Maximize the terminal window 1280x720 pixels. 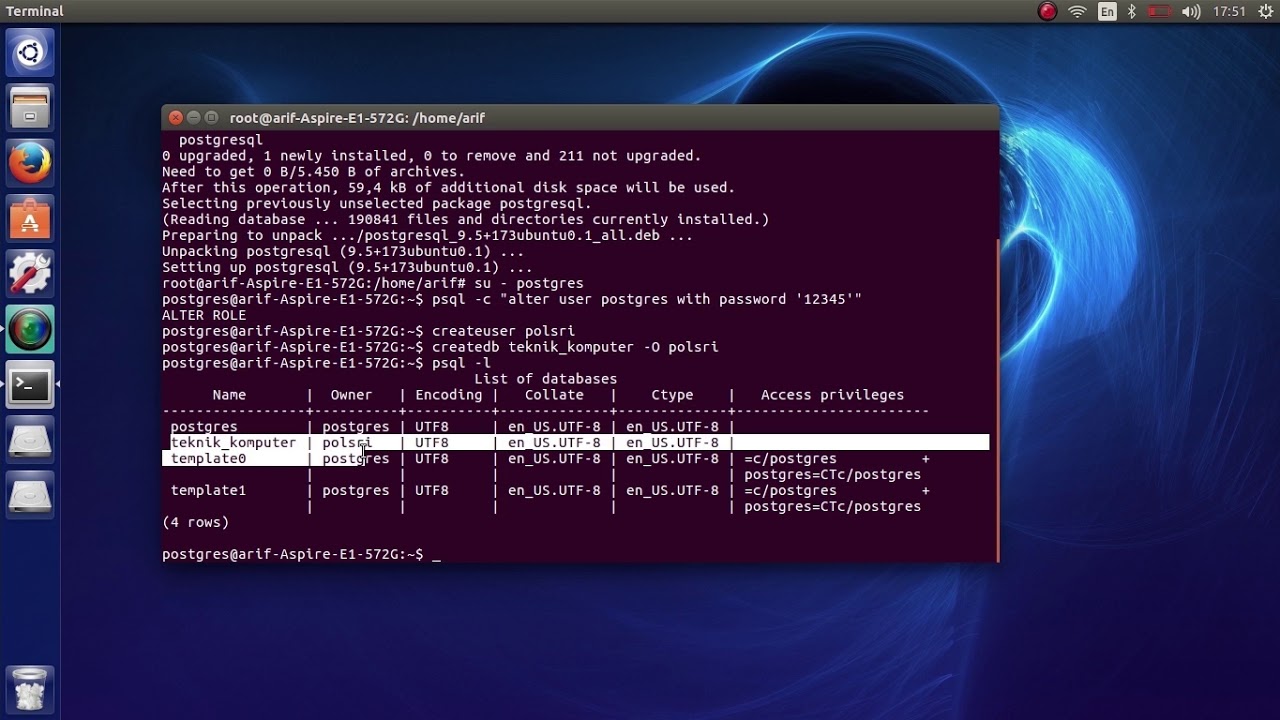pos(212,117)
